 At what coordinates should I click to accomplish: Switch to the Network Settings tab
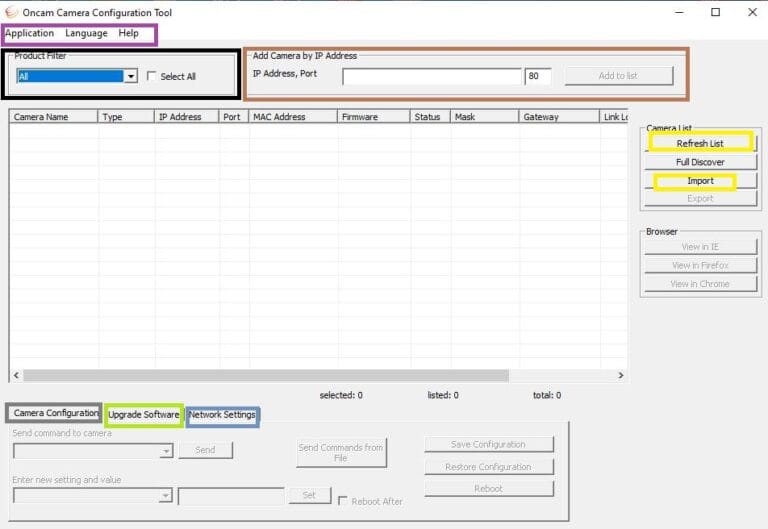[x=222, y=415]
